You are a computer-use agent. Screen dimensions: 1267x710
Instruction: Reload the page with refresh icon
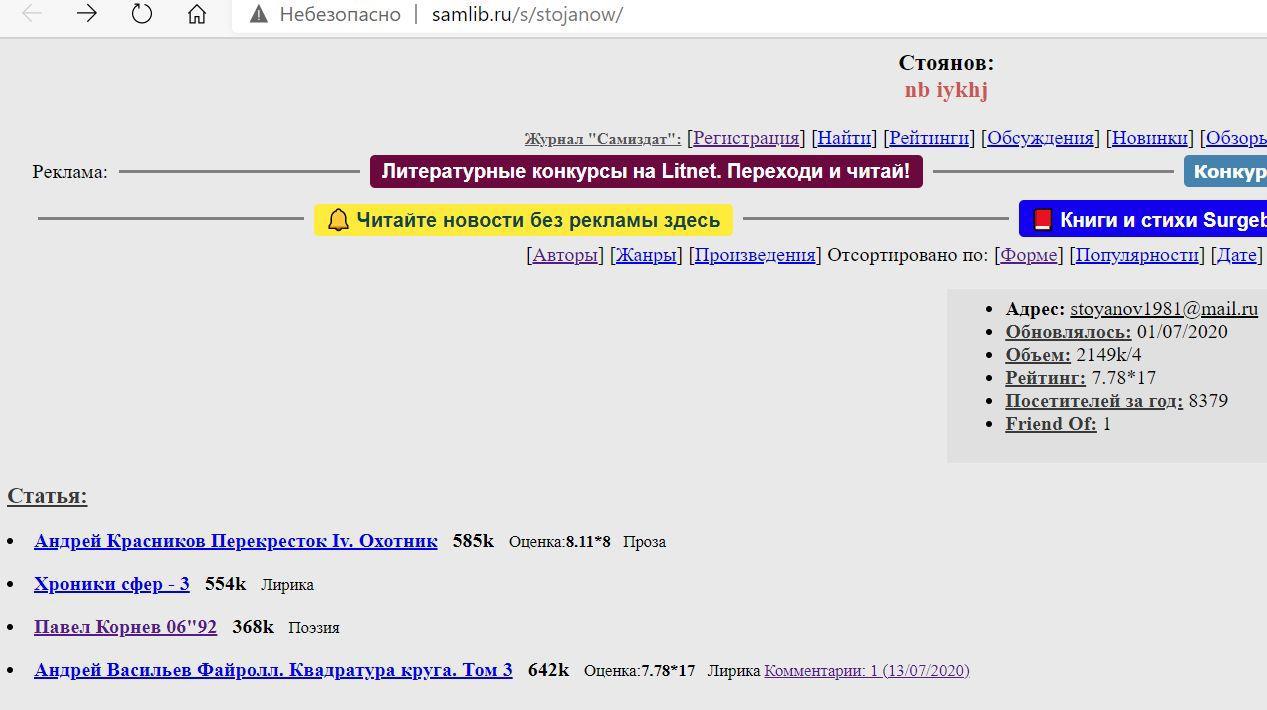click(142, 14)
